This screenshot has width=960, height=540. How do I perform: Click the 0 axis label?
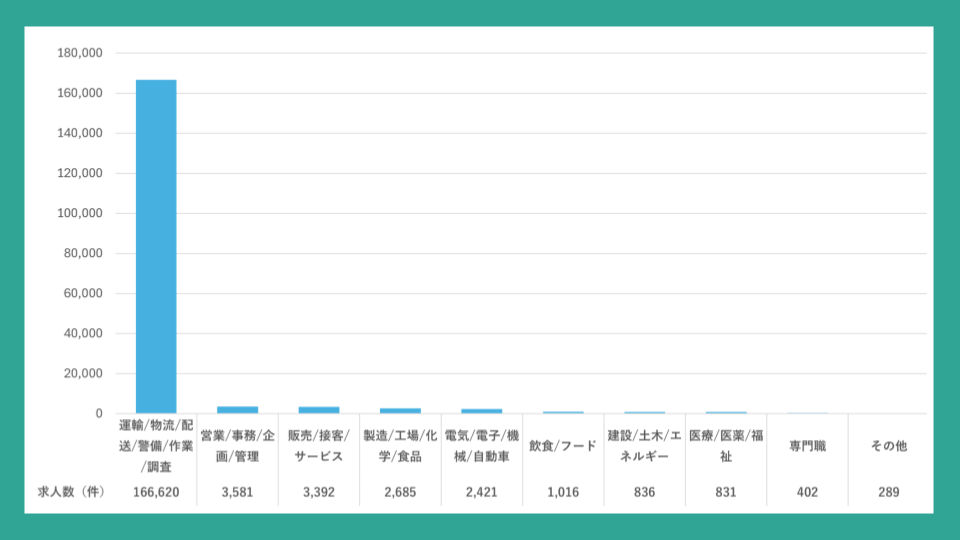(99, 414)
